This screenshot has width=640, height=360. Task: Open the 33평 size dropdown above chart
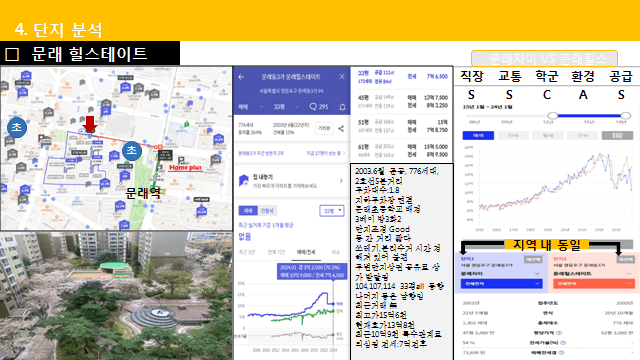[x=331, y=211]
